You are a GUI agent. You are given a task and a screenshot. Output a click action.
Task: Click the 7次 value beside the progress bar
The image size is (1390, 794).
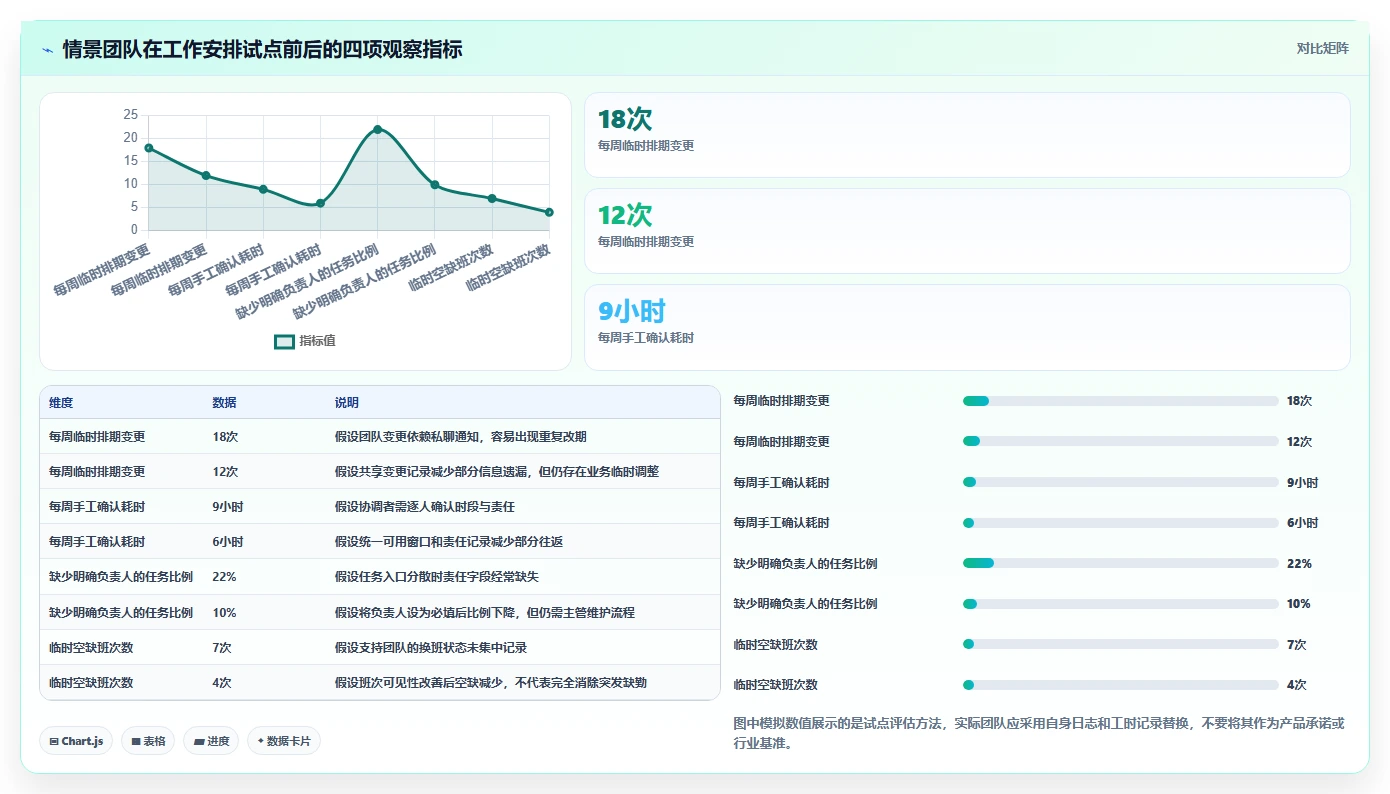pos(1297,645)
